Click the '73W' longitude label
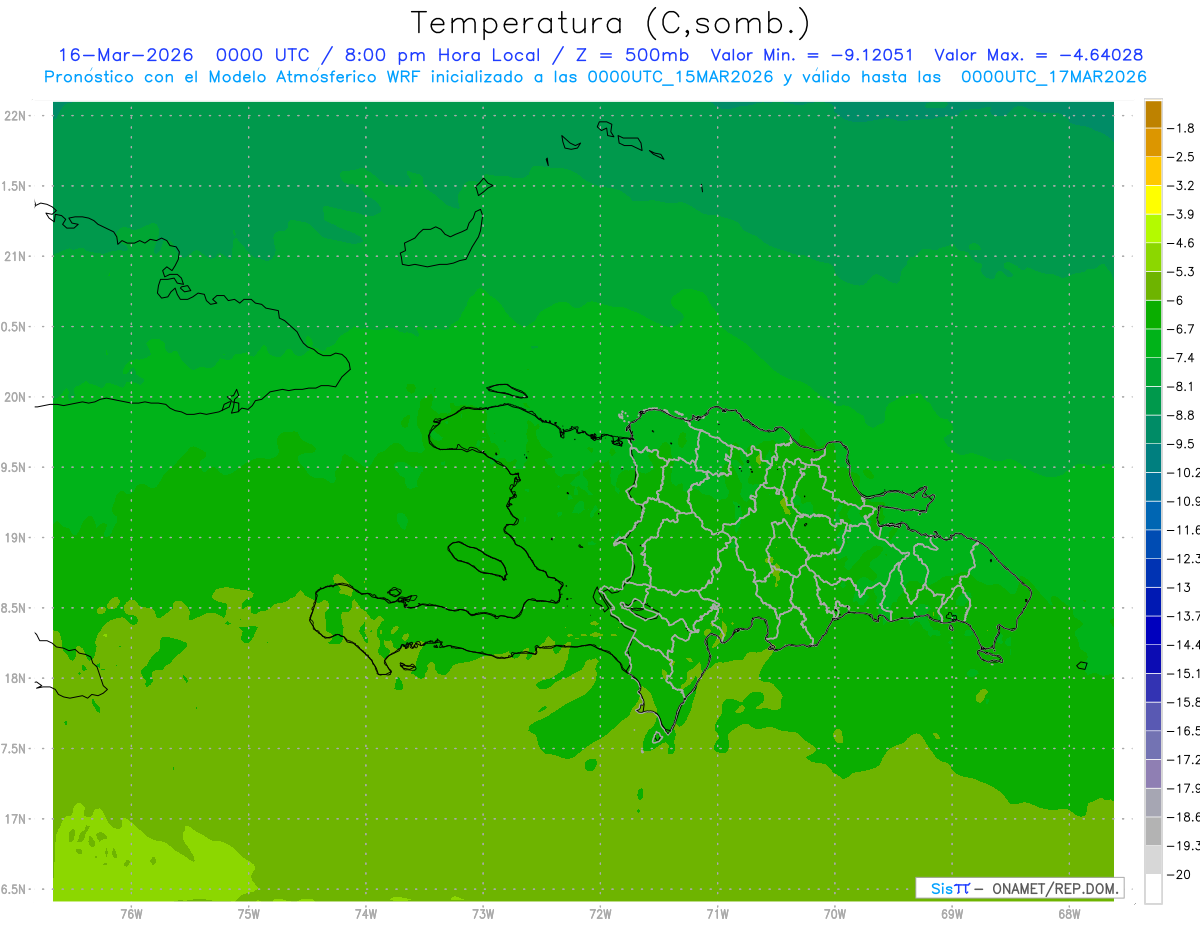1200x927 pixels. point(483,914)
